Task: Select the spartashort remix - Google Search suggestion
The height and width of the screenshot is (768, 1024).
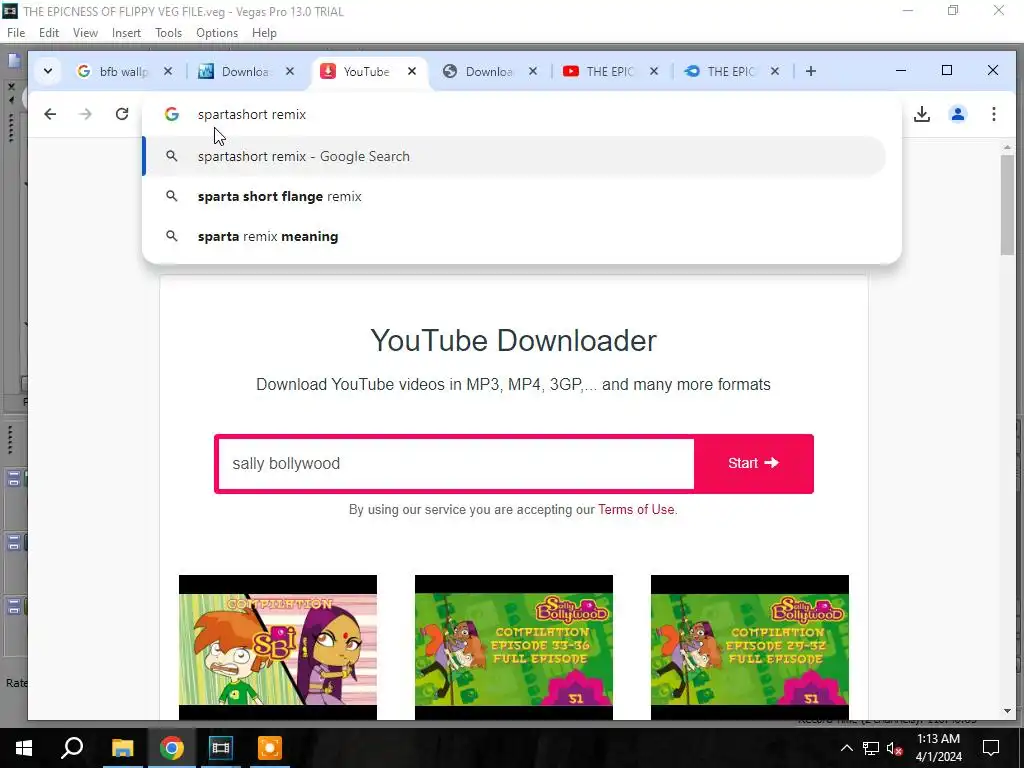Action: (514, 156)
